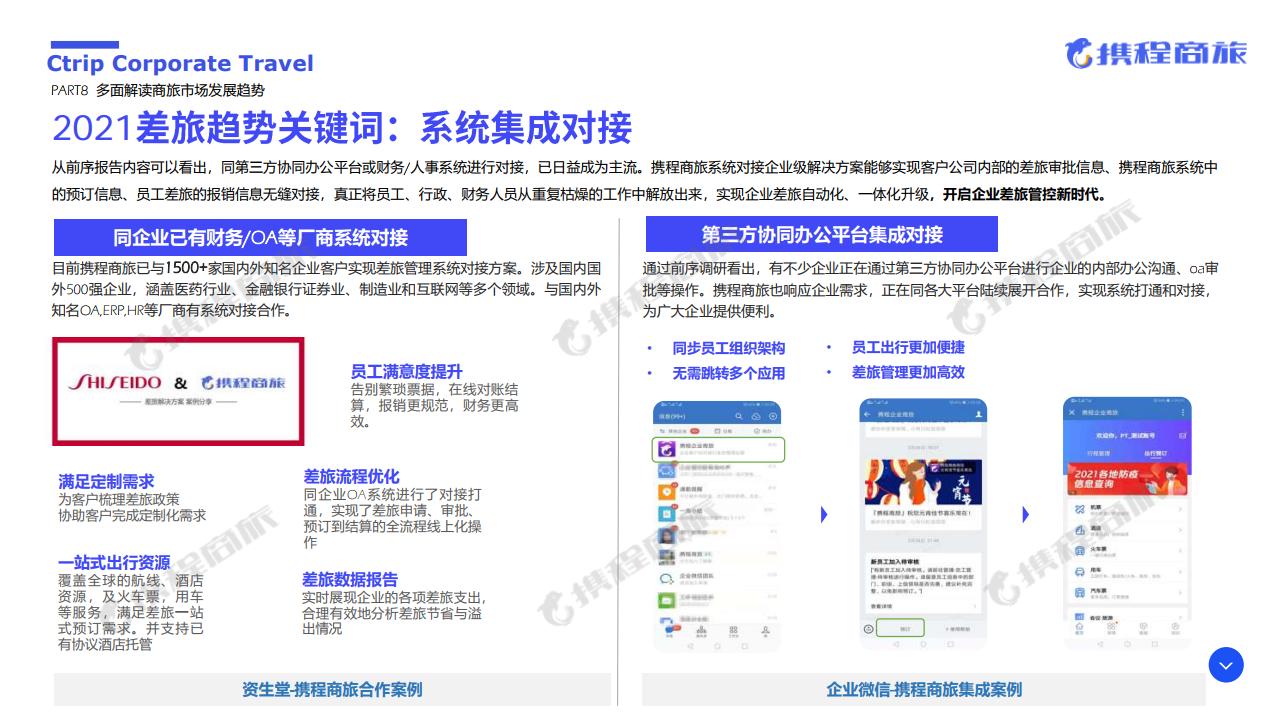
Task: Open chevron next to 查看详情 in chat phone
Action: point(975,606)
